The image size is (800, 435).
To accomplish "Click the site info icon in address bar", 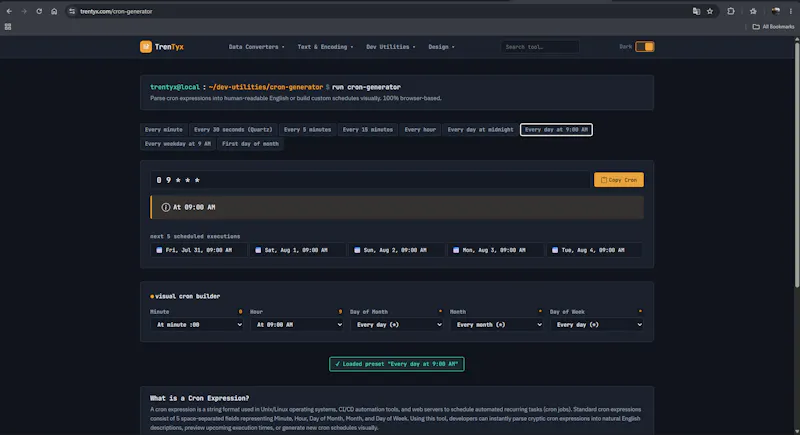I will pos(72,11).
